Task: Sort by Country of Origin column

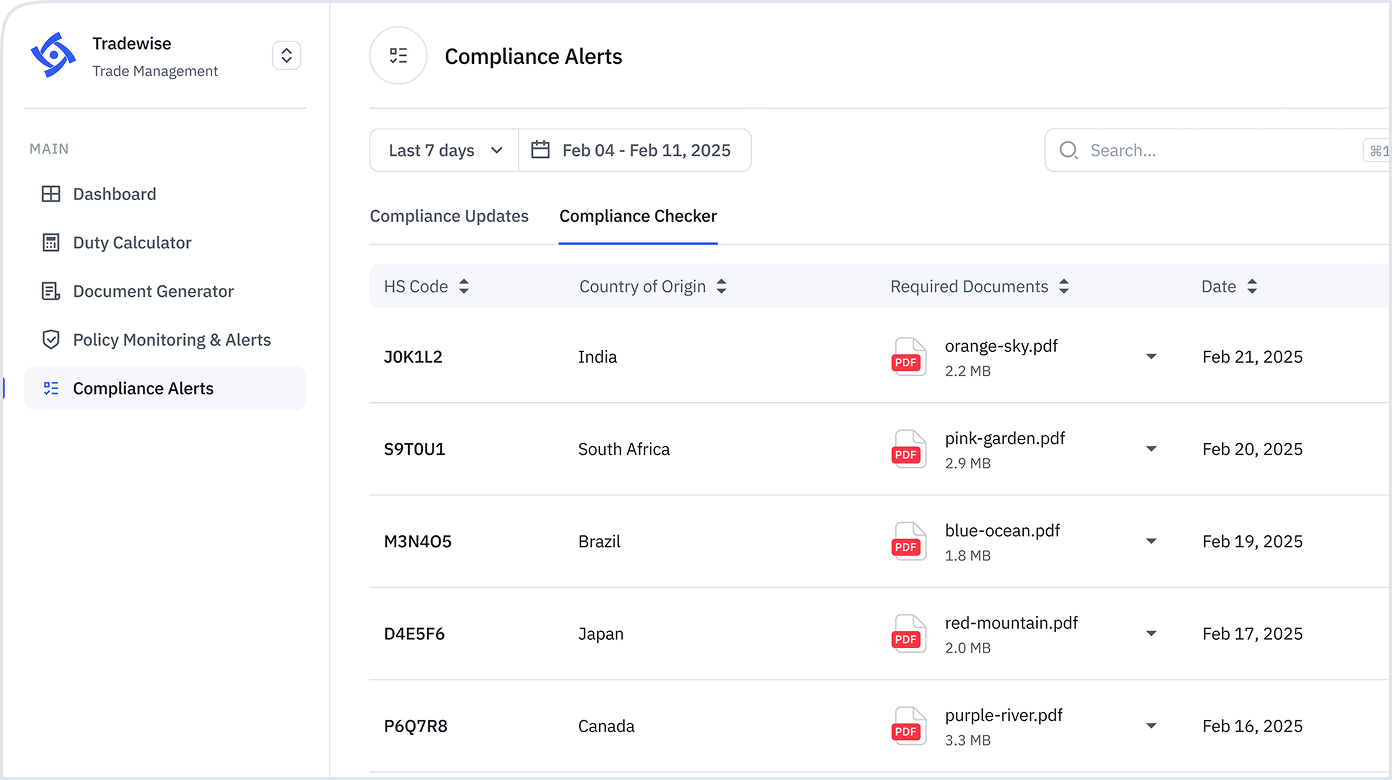Action: tap(721, 287)
